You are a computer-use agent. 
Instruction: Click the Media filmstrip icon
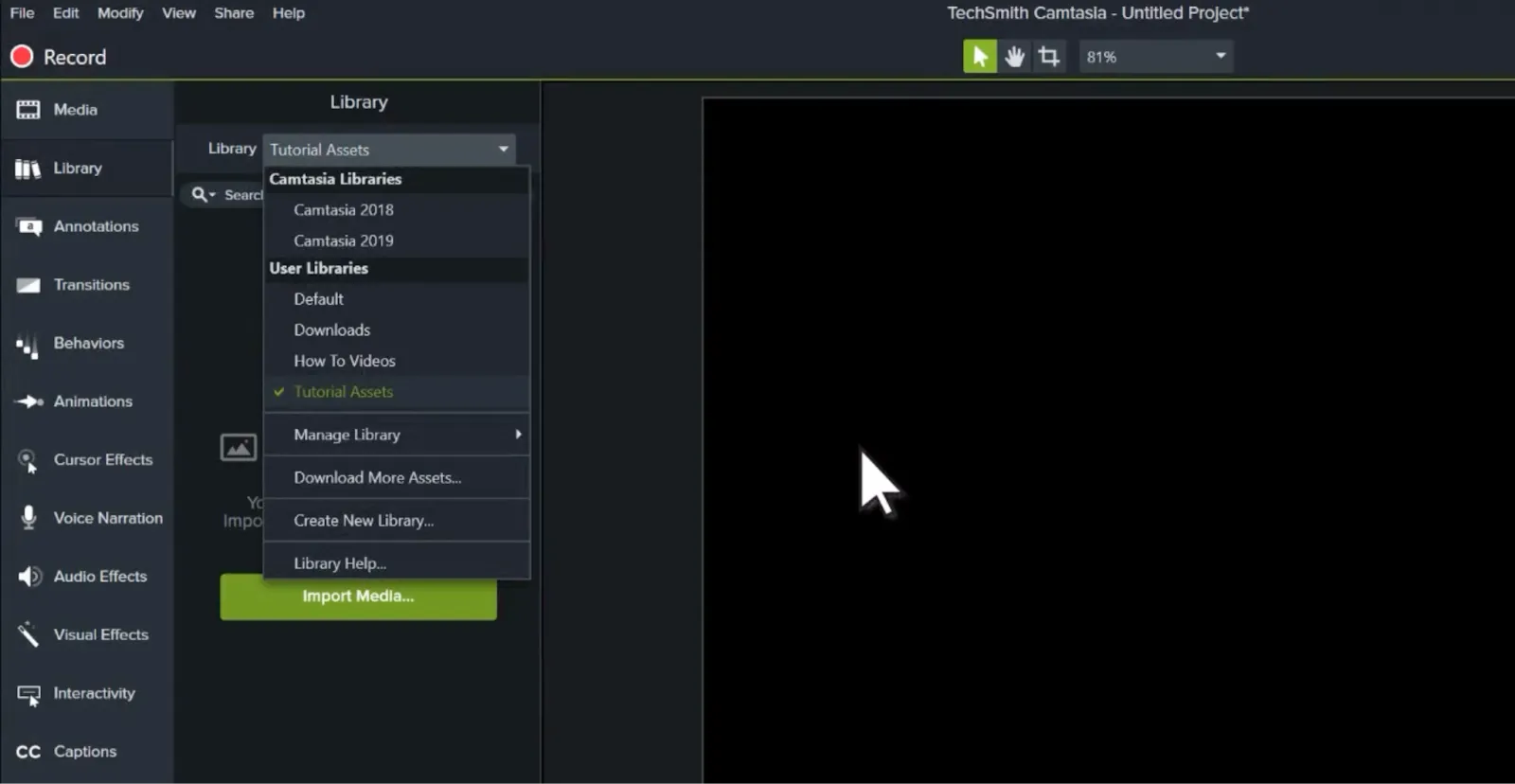pos(28,110)
